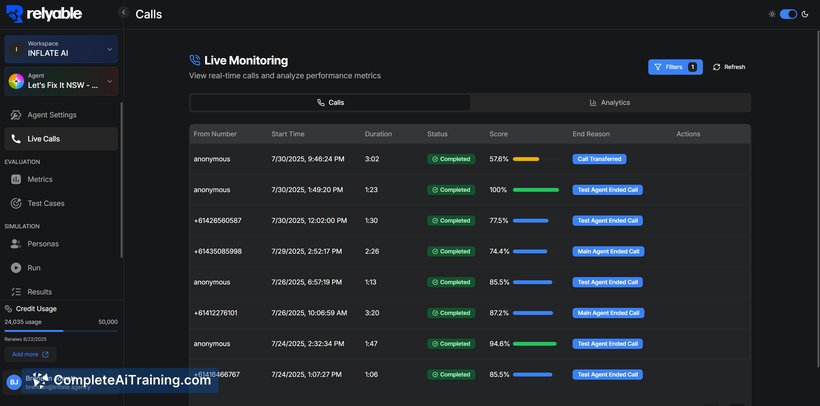820x406 pixels.
Task: Select the call from +61435085998
Action: point(470,252)
